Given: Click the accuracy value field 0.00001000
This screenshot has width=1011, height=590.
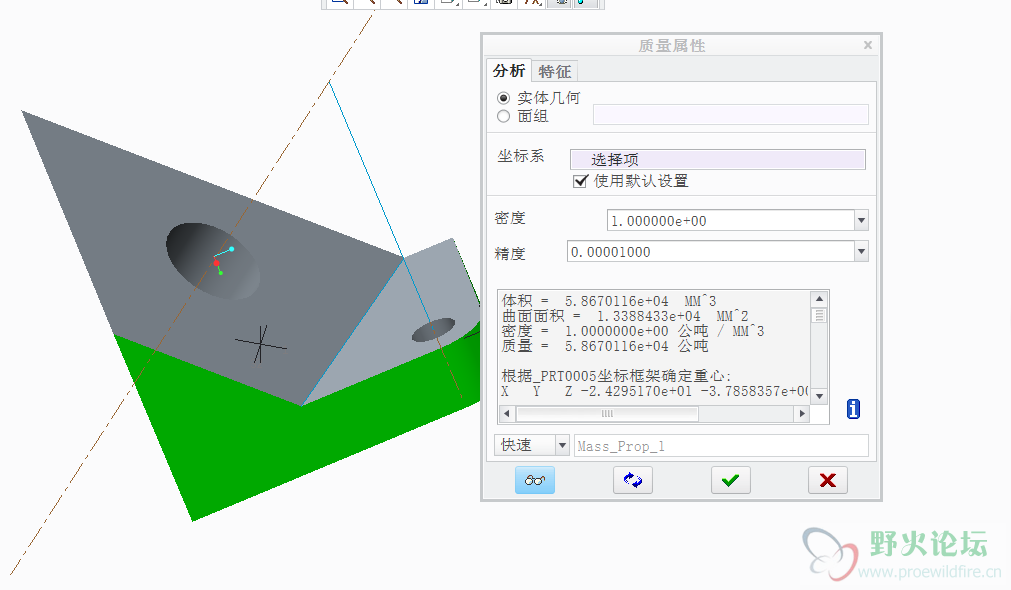Looking at the screenshot, I should point(711,251).
